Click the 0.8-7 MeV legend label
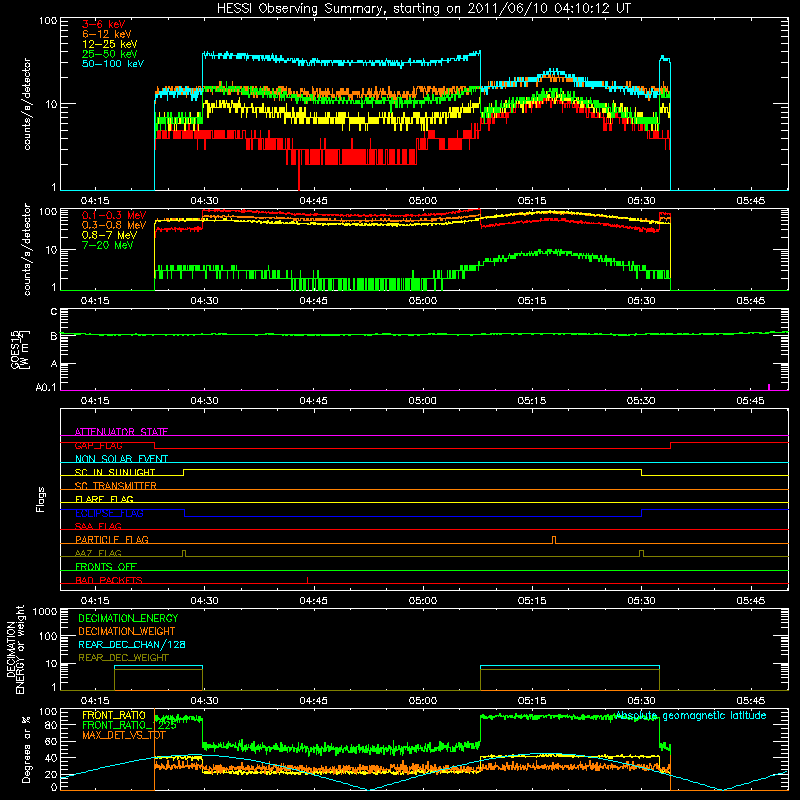The width and height of the screenshot is (800, 800). (109, 235)
